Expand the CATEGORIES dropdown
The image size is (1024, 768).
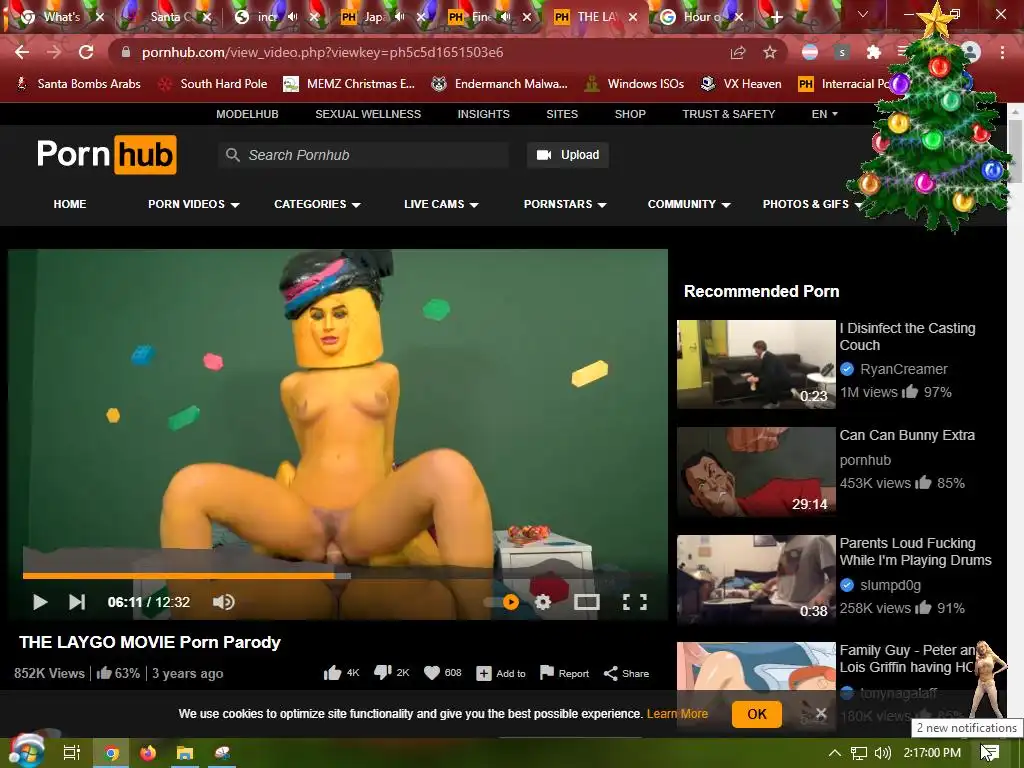pos(317,204)
